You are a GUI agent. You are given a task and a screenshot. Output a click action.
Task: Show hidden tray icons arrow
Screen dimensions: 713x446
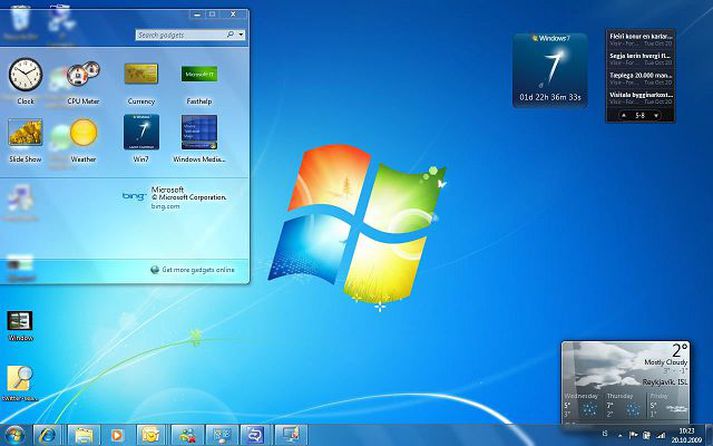(x=621, y=436)
